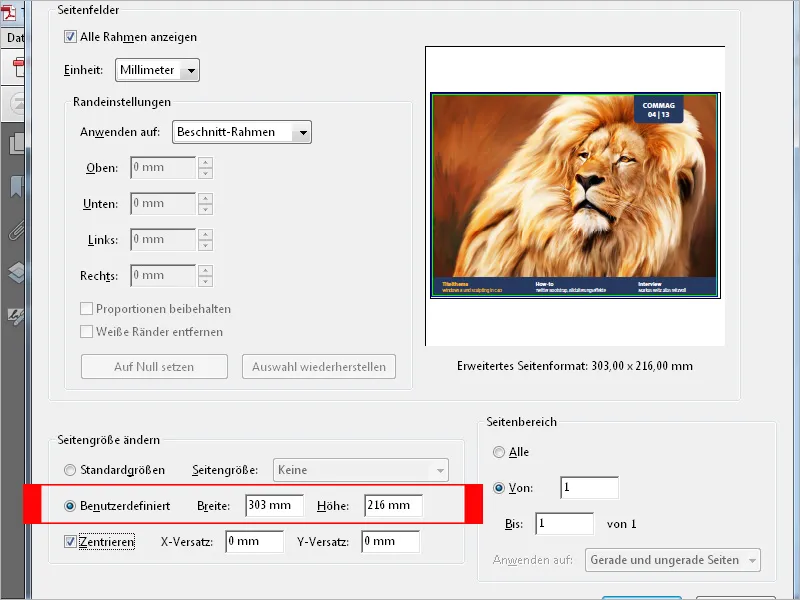This screenshot has height=600, width=800.
Task: Click the X-Versatz input field
Action: (255, 541)
